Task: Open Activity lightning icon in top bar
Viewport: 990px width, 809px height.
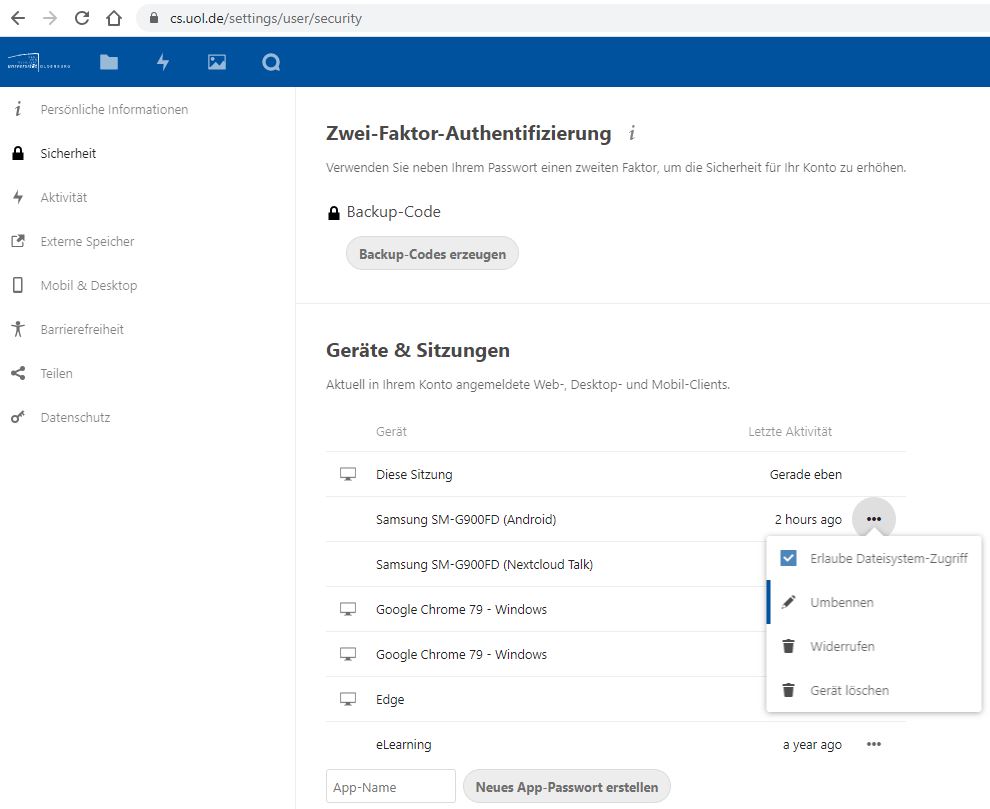Action: 163,62
